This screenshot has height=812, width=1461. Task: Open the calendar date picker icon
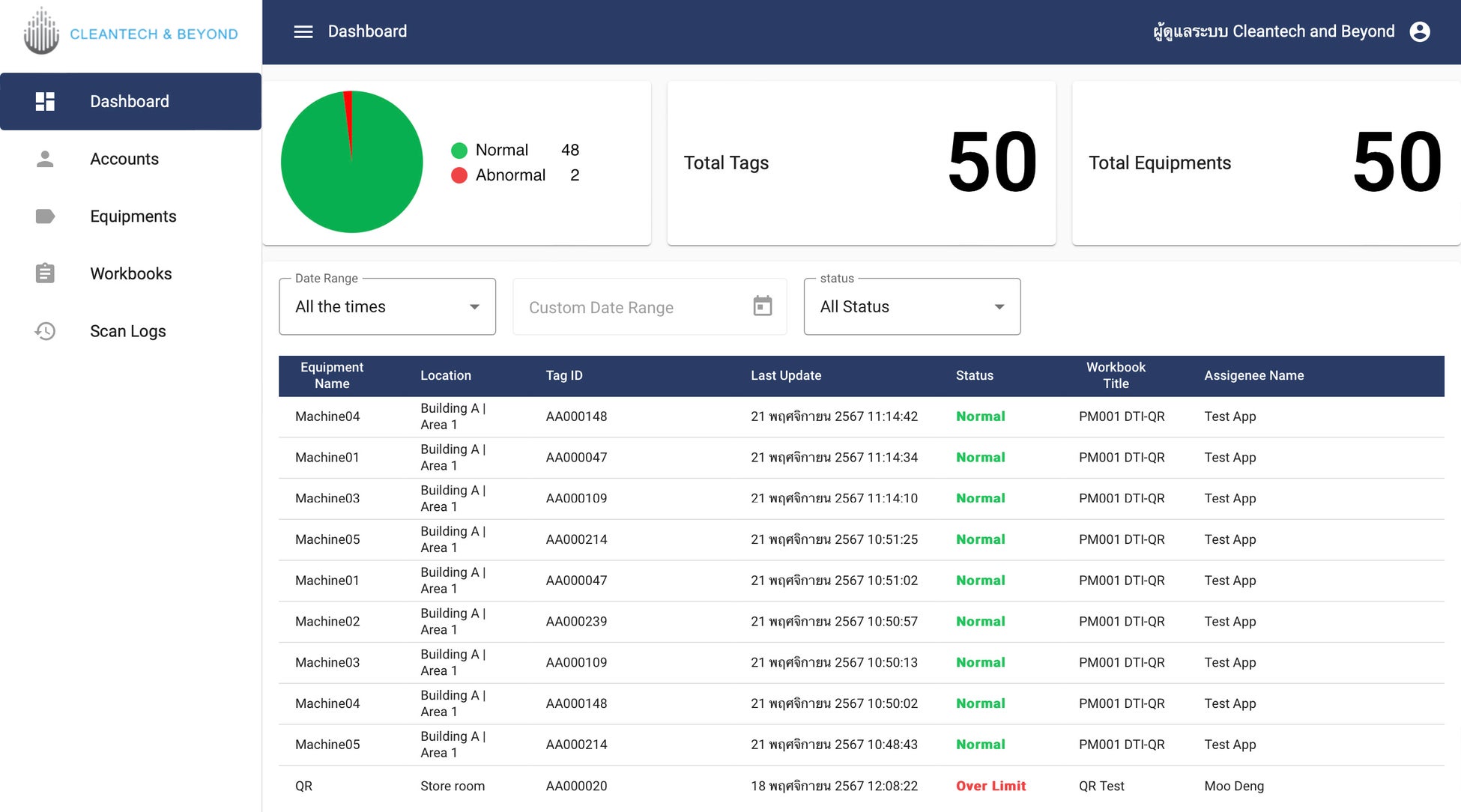(762, 306)
